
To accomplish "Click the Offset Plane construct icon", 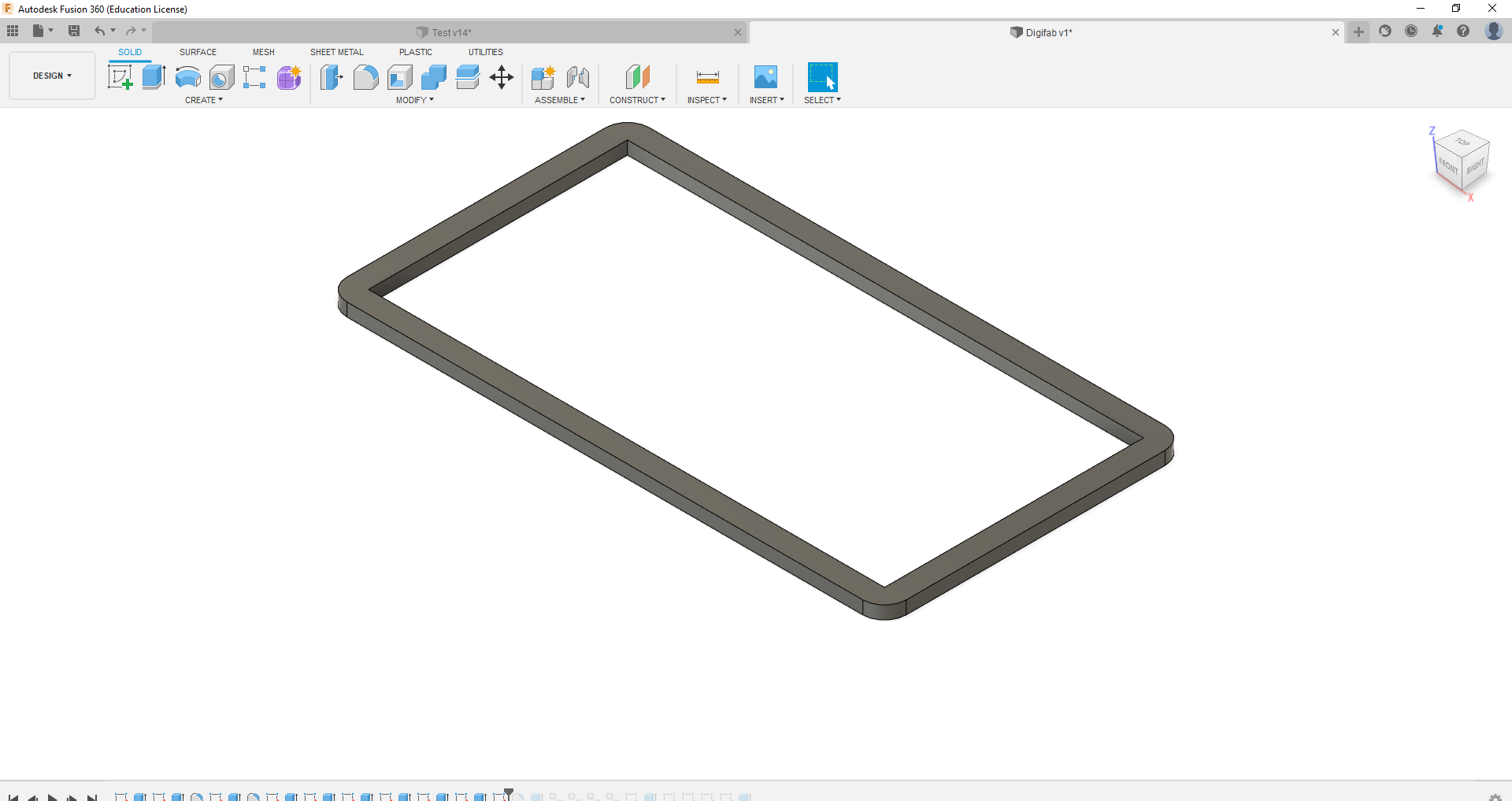I will click(638, 77).
